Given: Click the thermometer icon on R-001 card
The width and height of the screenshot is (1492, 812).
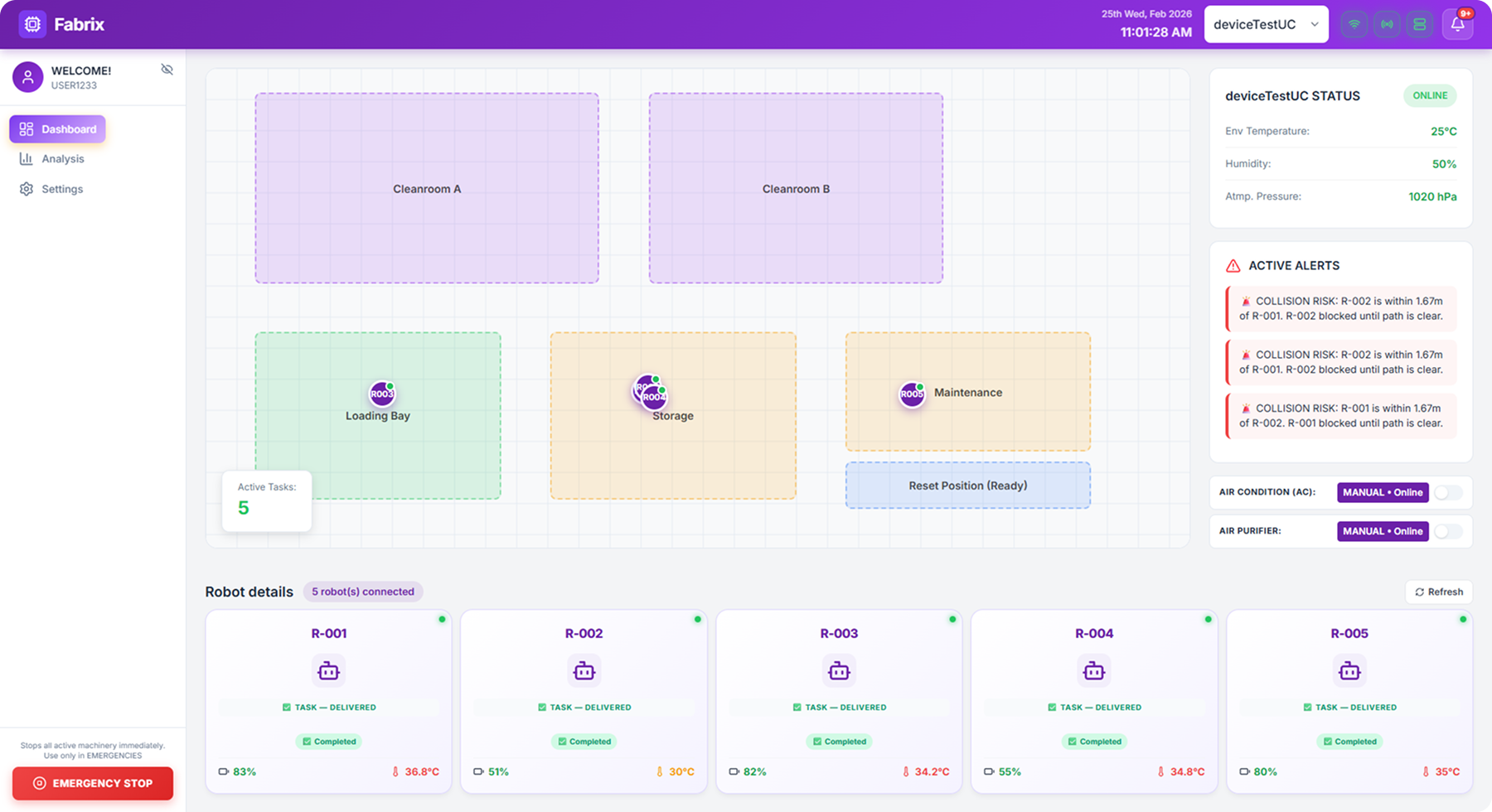Looking at the screenshot, I should (x=395, y=771).
